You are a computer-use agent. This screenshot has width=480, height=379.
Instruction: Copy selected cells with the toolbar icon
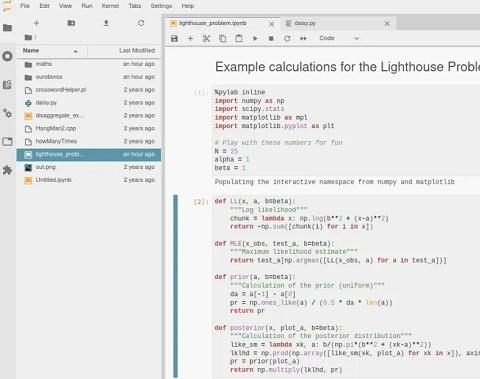point(222,38)
